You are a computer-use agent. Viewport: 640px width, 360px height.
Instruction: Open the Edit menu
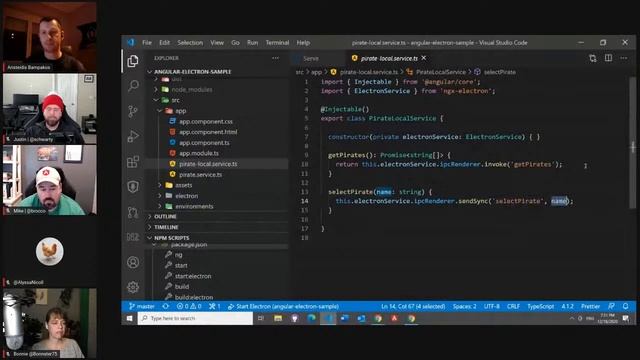pos(164,42)
